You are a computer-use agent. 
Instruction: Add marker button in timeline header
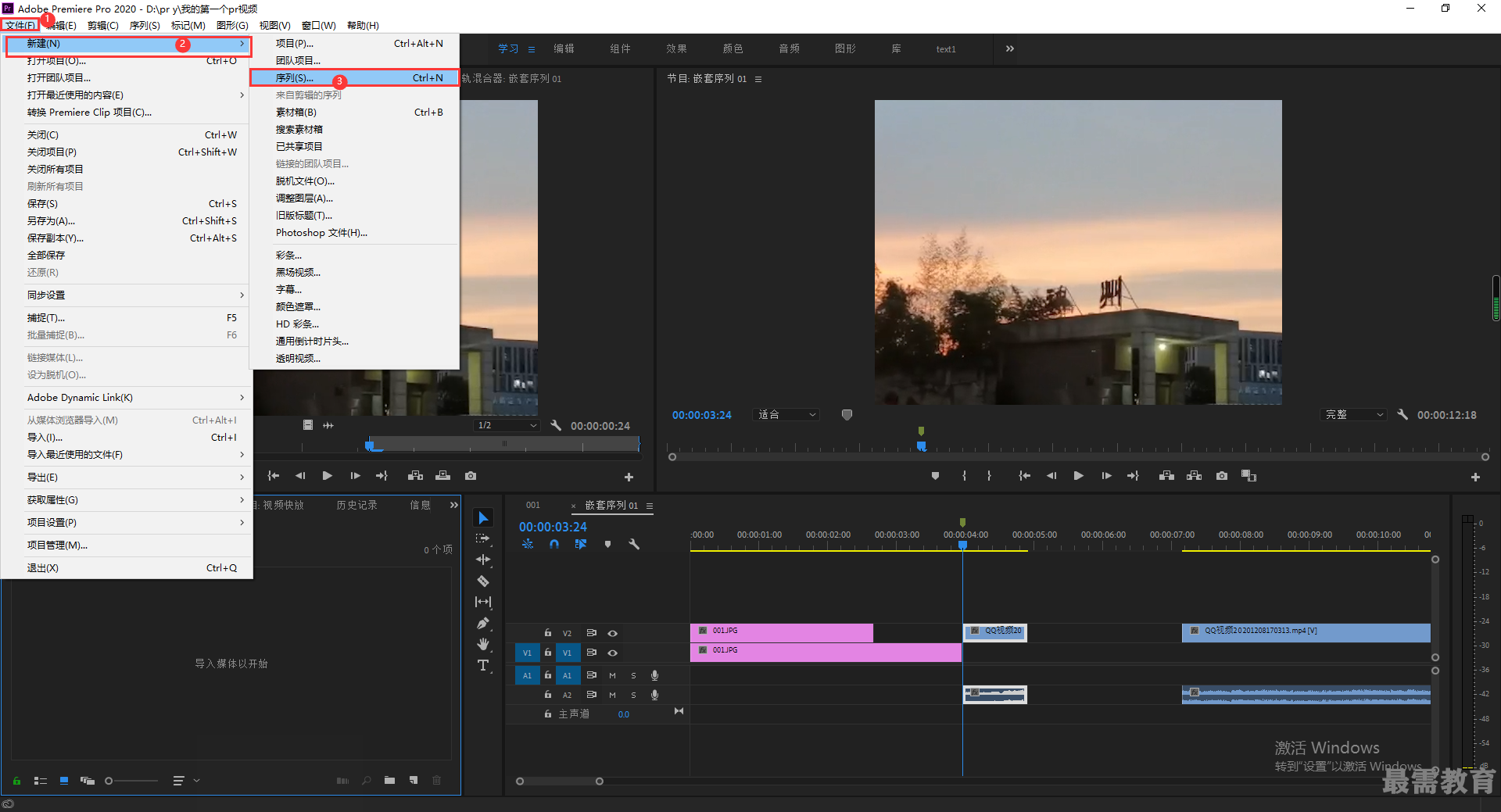607,544
